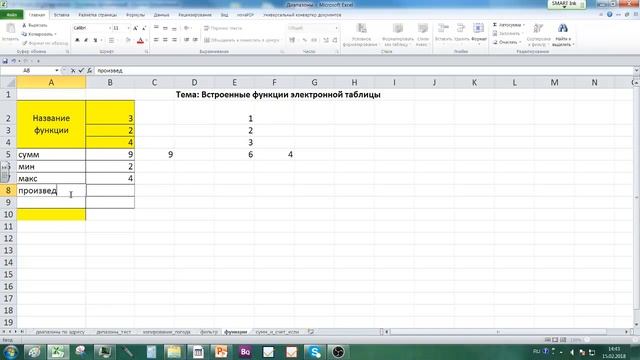This screenshot has height=360, width=640.
Task: Apply the red font color
Action: click(140, 40)
